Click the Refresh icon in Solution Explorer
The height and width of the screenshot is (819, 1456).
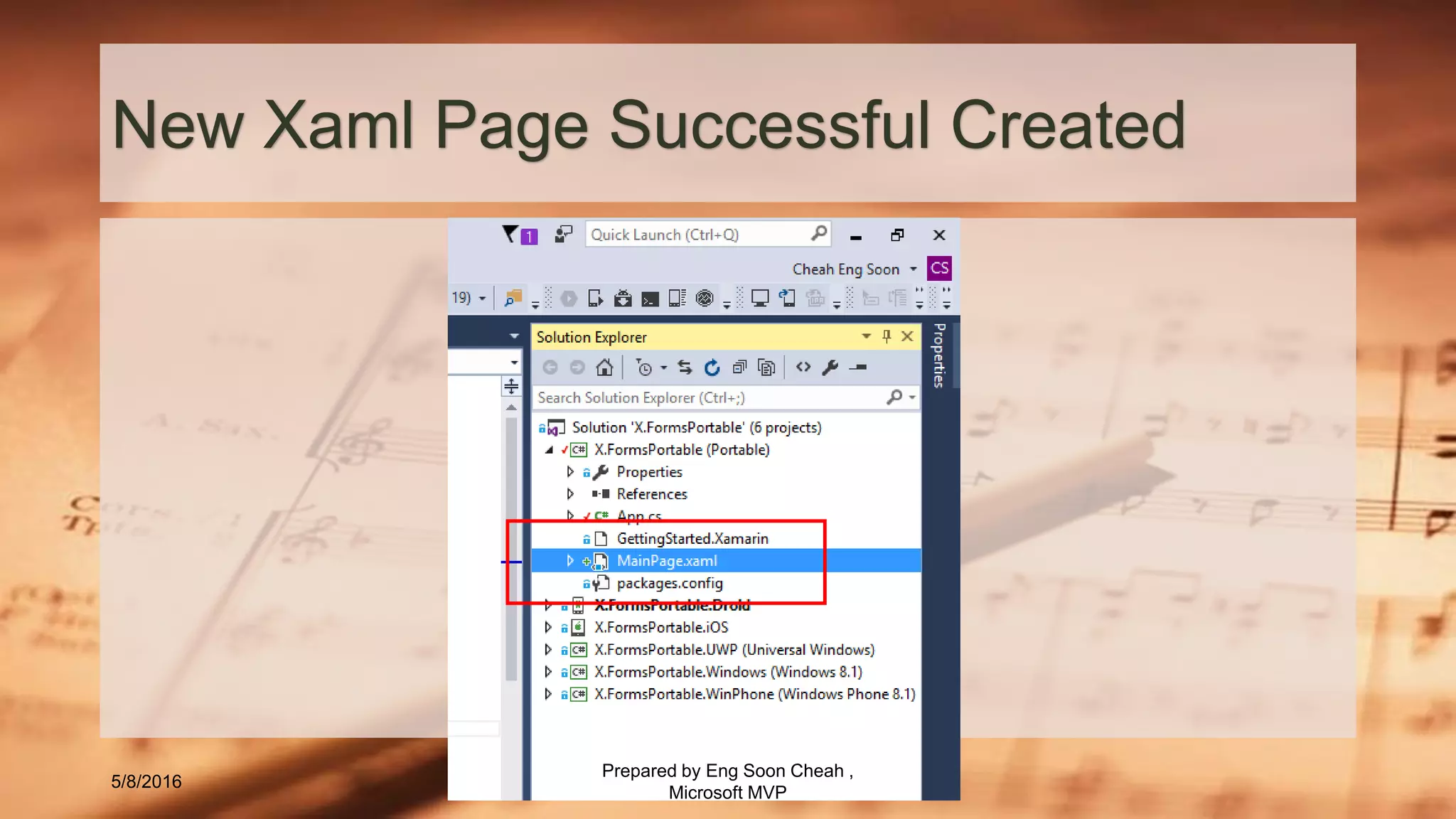coord(712,368)
